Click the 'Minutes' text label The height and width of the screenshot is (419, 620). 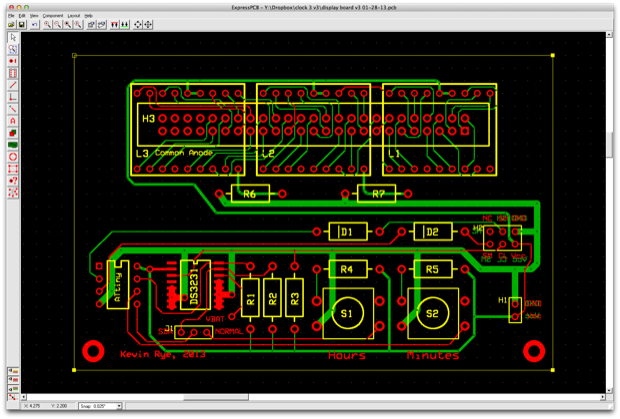(433, 355)
